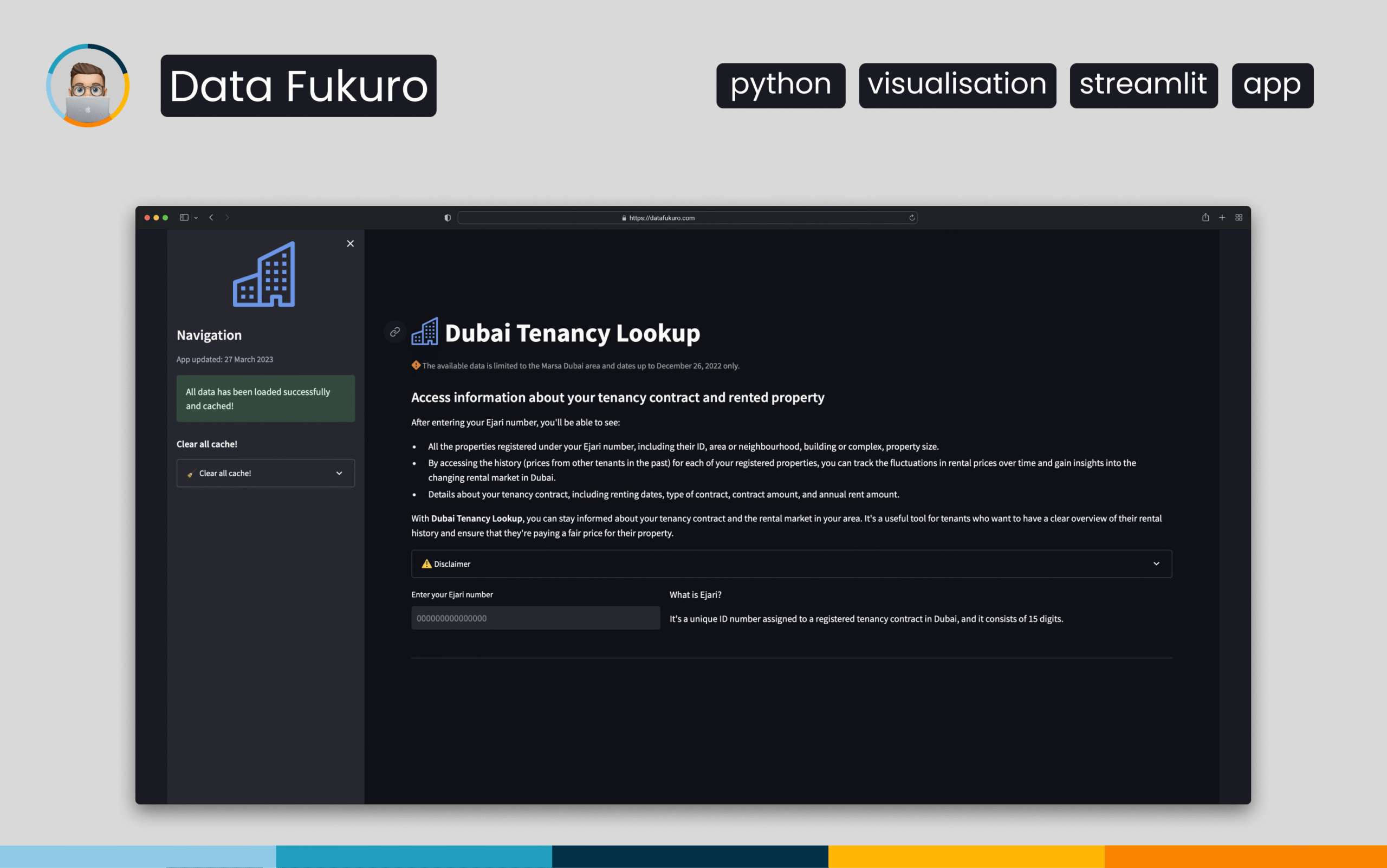Click the chevron next to the sidebar toggle
The width and height of the screenshot is (1387, 868).
coord(195,218)
